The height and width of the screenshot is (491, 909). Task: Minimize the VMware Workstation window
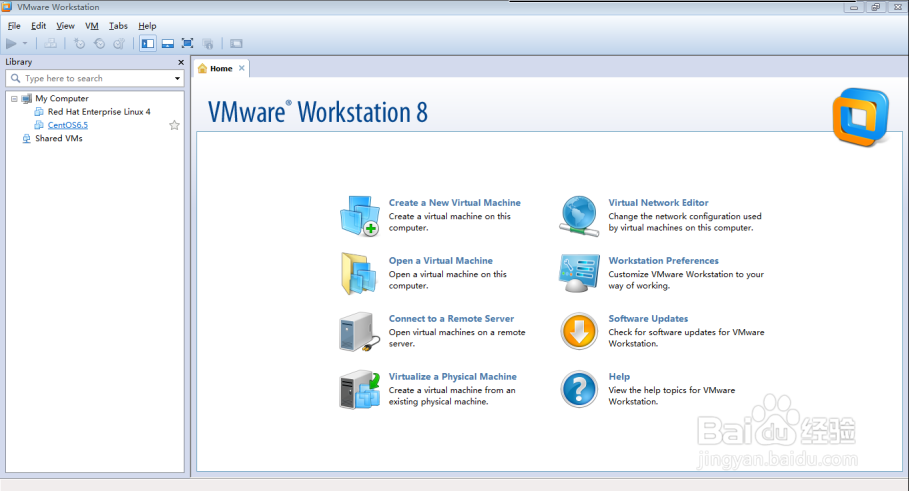(853, 7)
